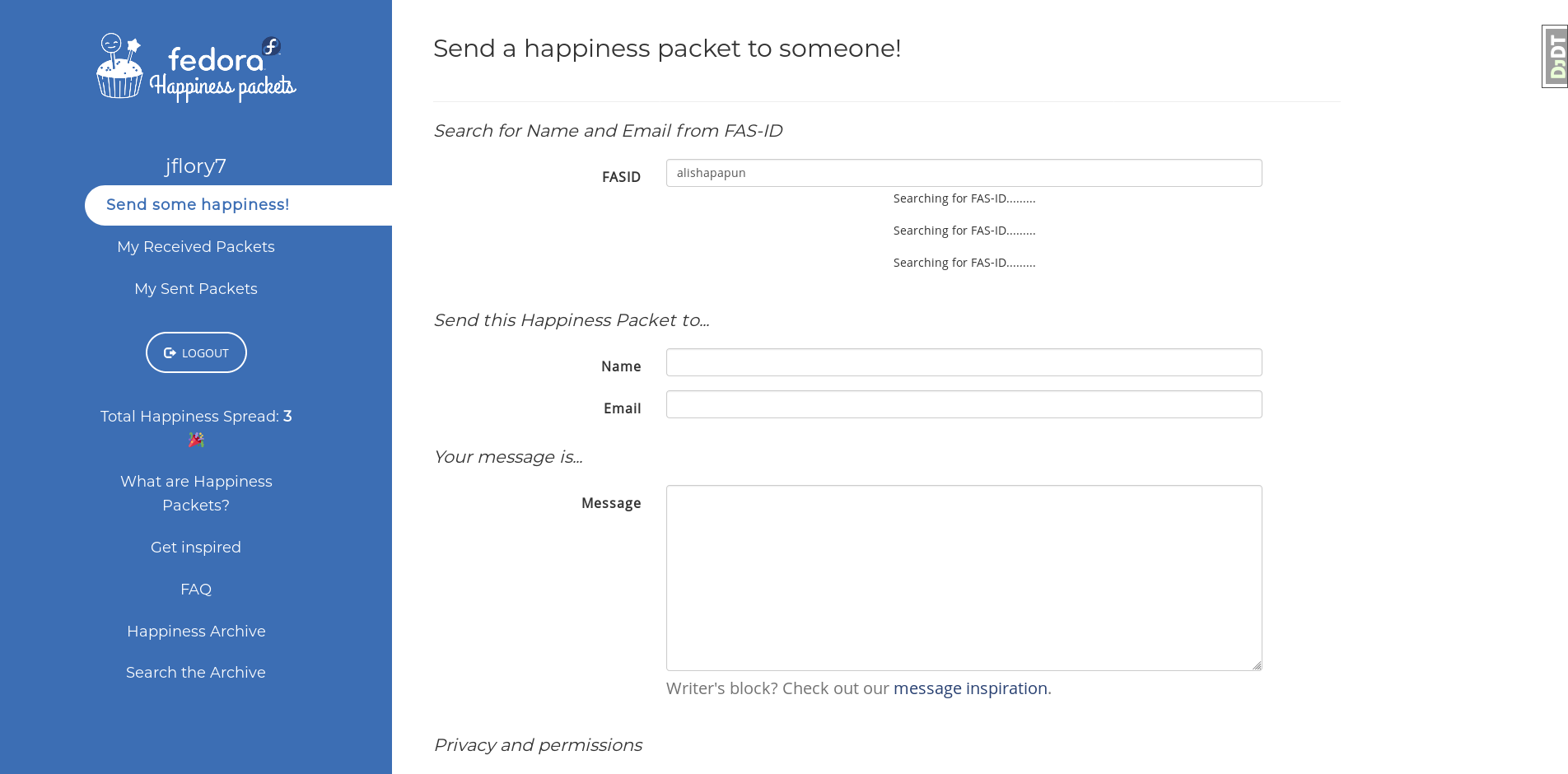Click the Fedora Happiness Packets cupcake logo
This screenshot has width=1568, height=774.
[120, 66]
